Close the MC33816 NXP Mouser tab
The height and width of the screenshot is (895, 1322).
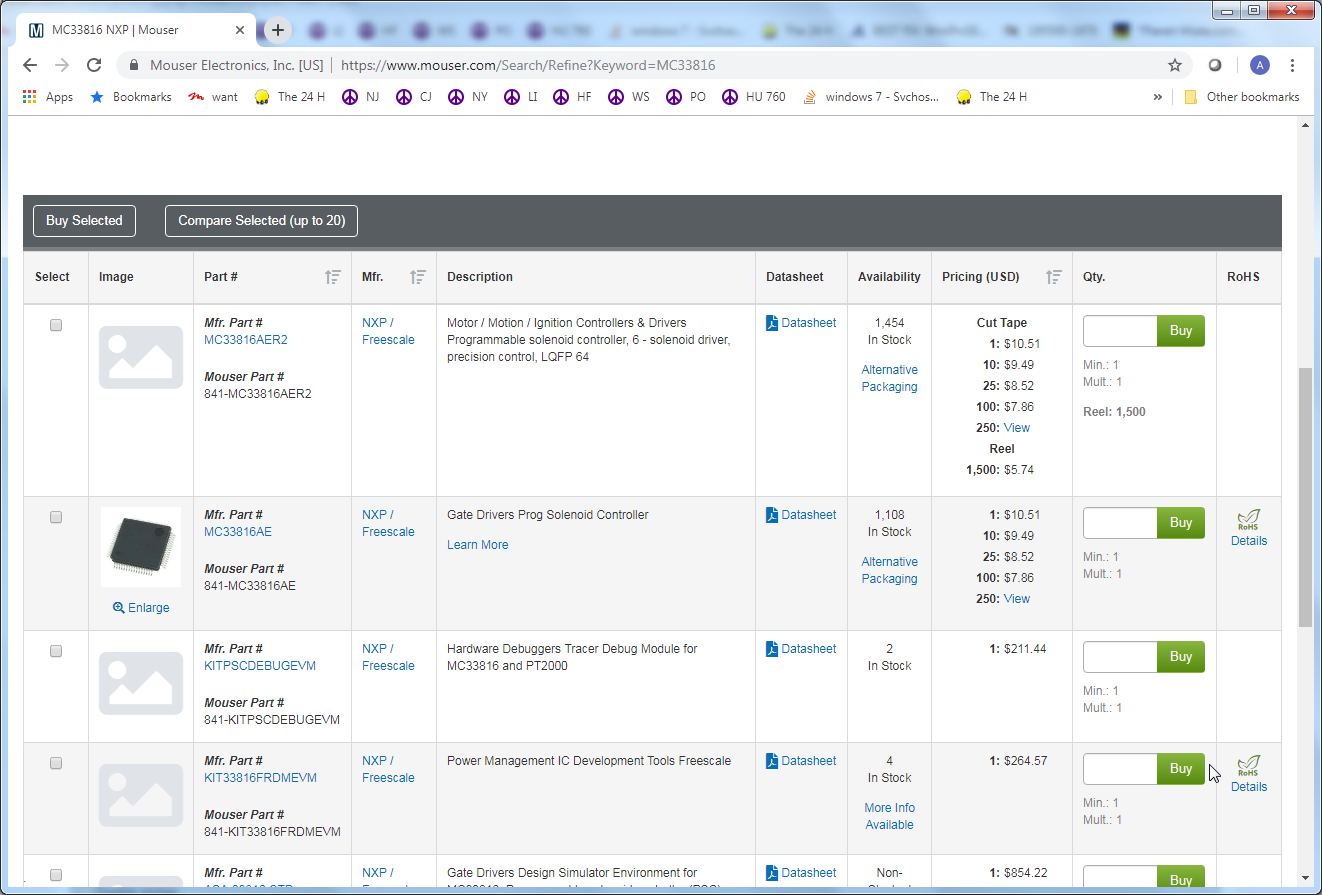pos(240,30)
